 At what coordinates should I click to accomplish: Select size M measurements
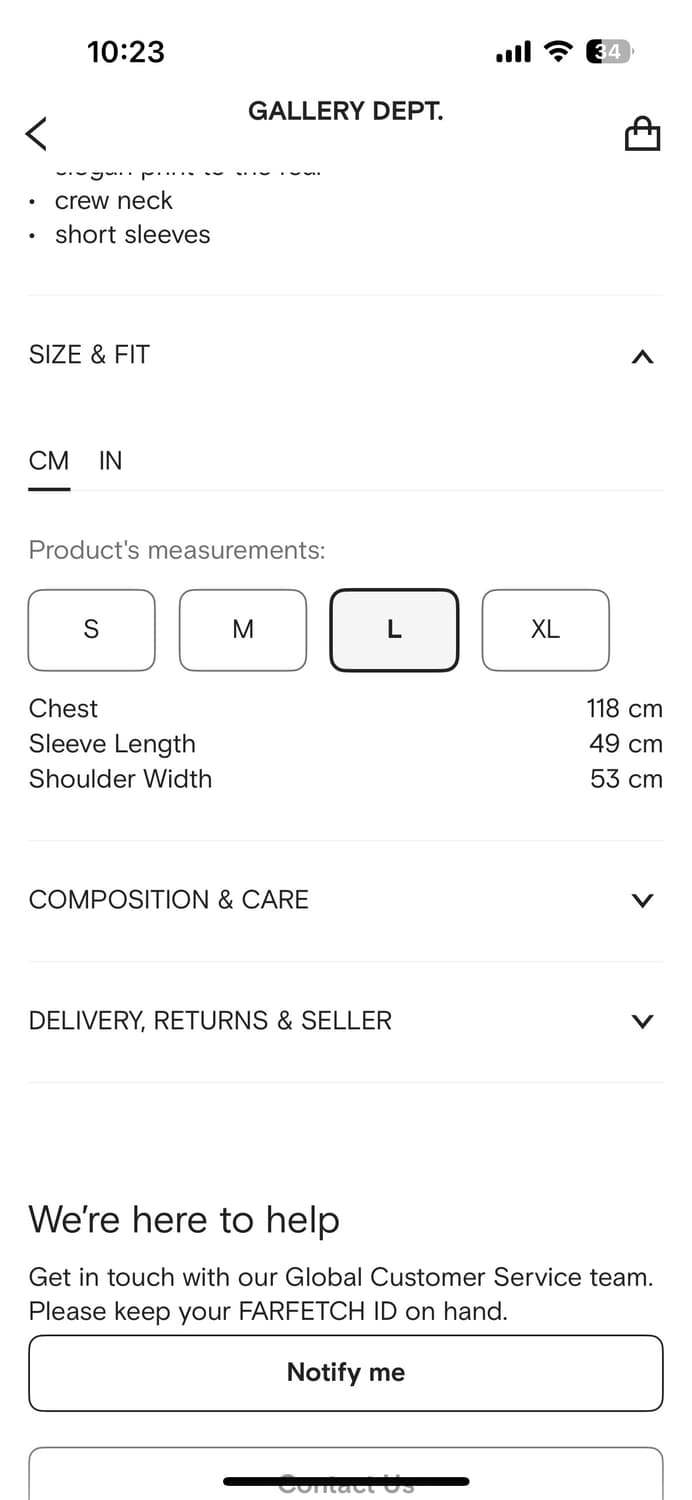pyautogui.click(x=243, y=630)
